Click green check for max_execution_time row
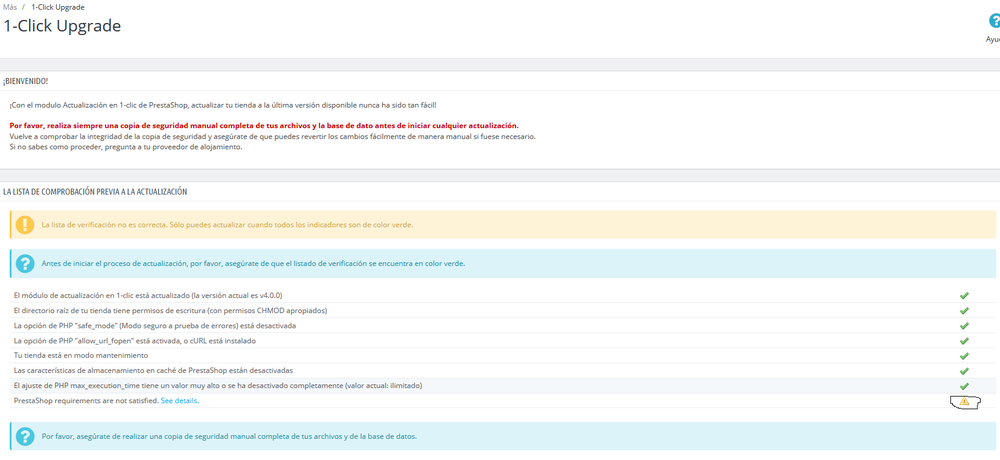Image resolution: width=1000 pixels, height=460 pixels. tap(964, 386)
